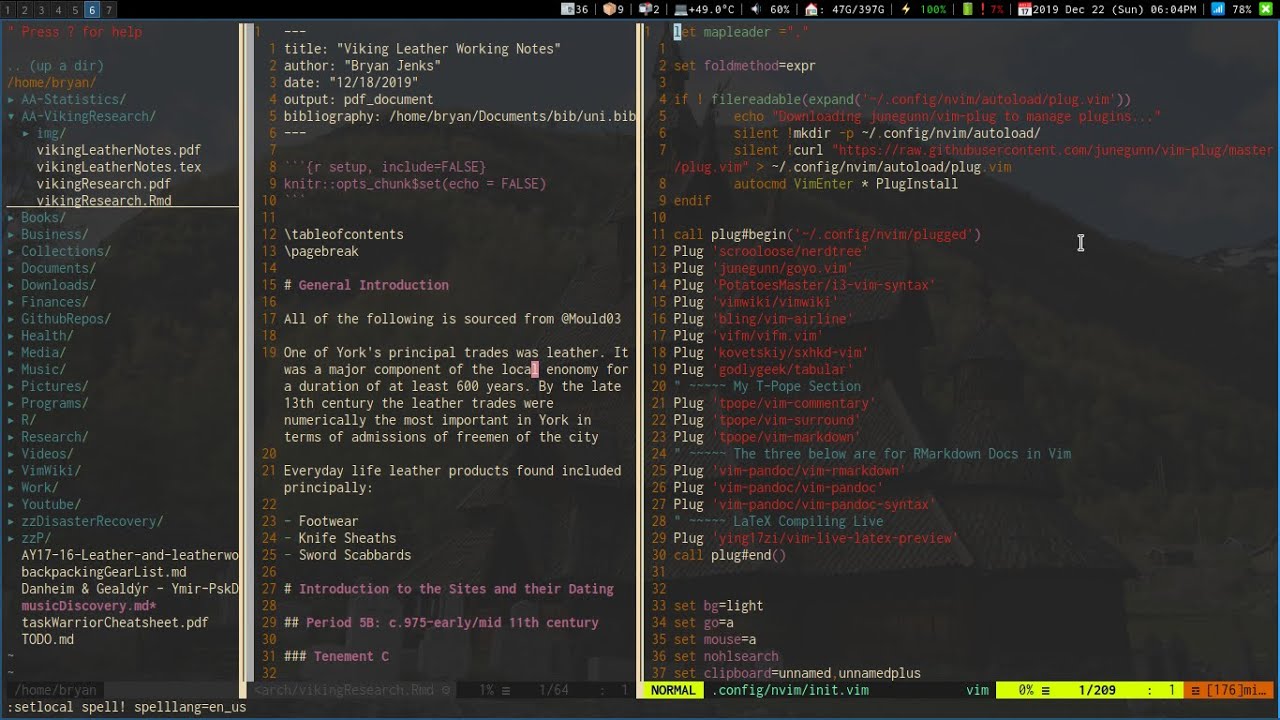
Task: Click the 'set nohlsearch' line
Action: pyautogui.click(x=726, y=658)
